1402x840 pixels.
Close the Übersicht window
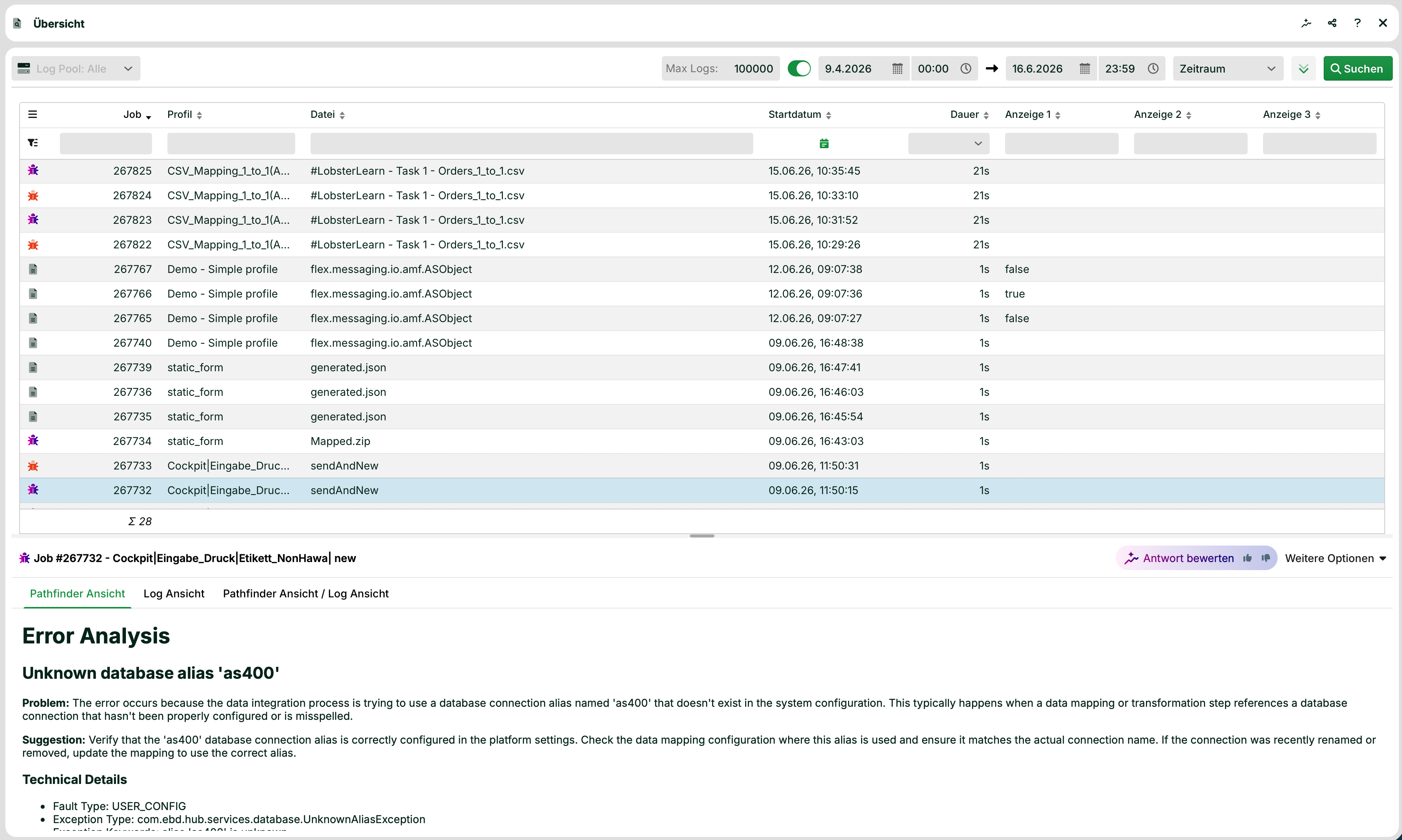tap(1383, 23)
